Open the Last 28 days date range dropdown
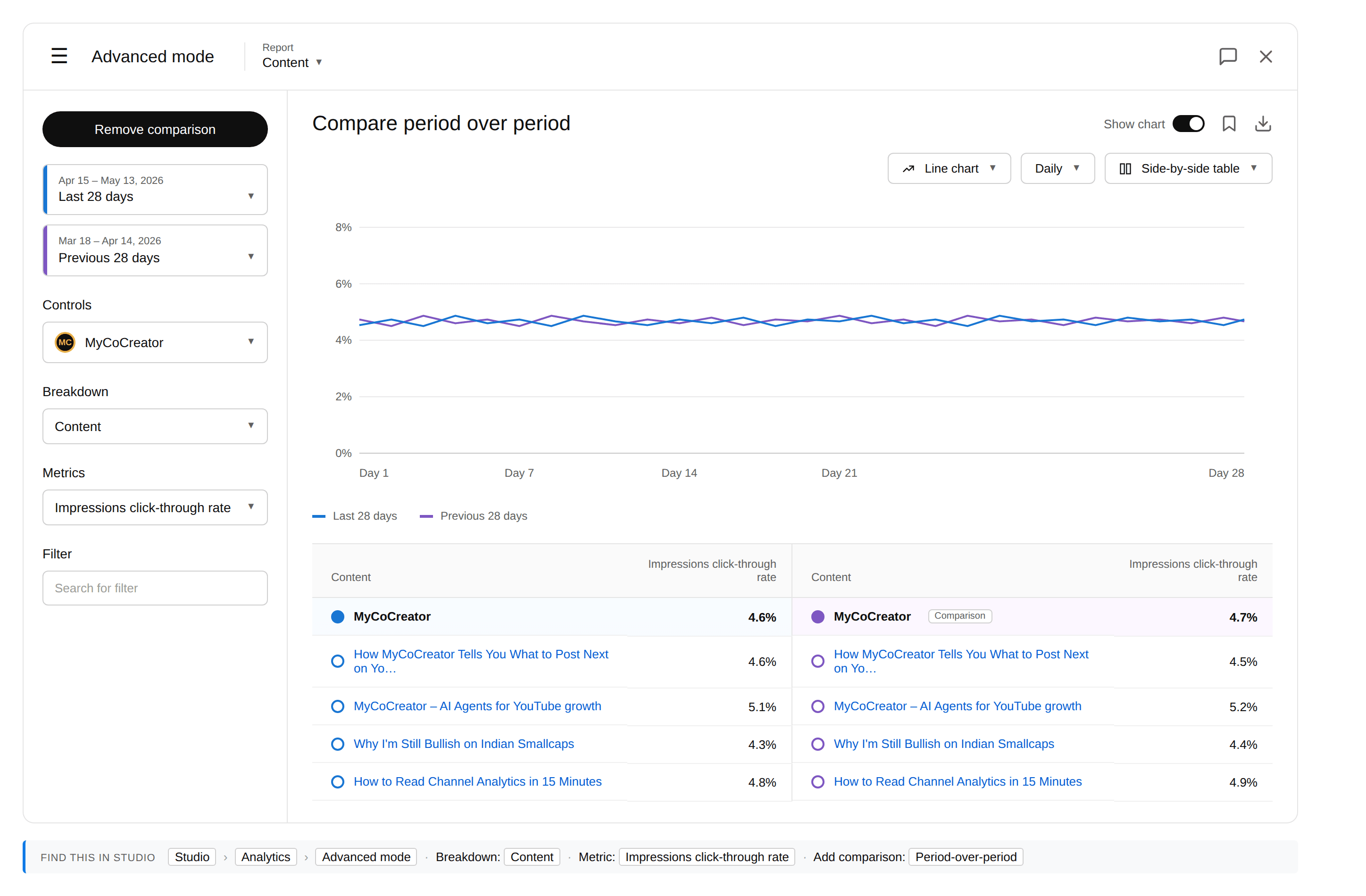The image size is (1366, 896). pos(155,190)
